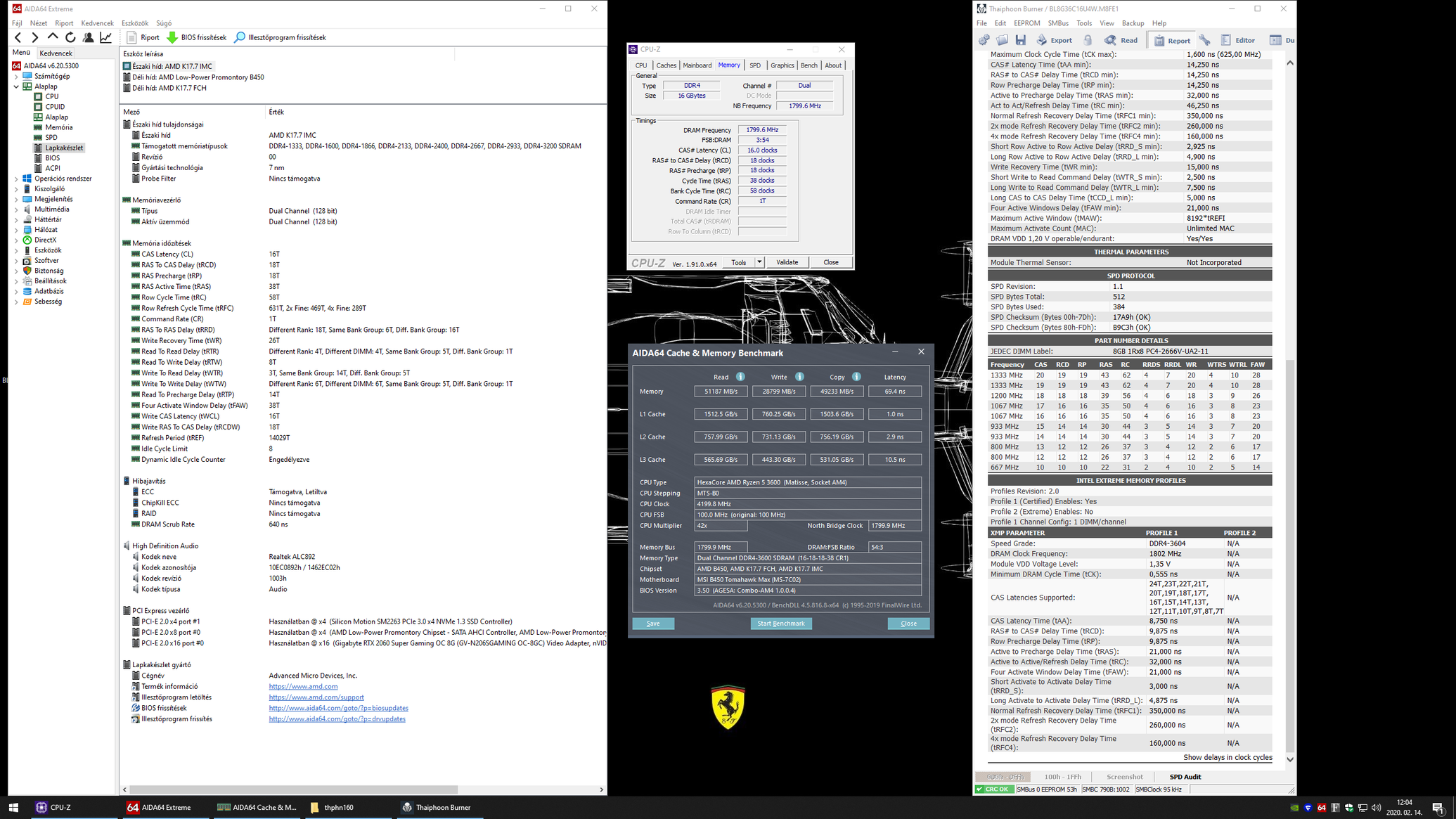Click Write info icon in benchmark

pos(799,377)
